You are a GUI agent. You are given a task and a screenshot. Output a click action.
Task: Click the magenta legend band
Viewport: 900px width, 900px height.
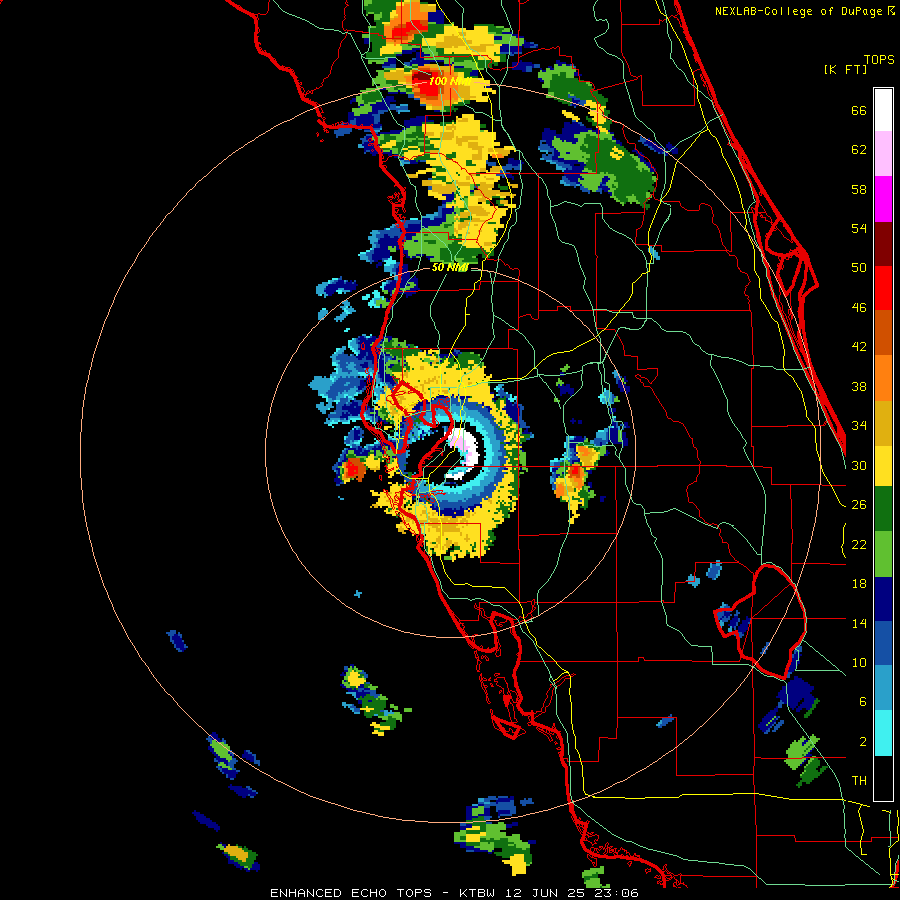point(883,199)
